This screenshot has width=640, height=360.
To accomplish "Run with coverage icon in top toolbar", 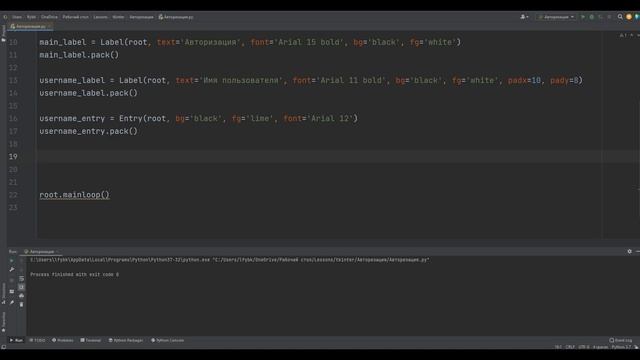I will (600, 17).
